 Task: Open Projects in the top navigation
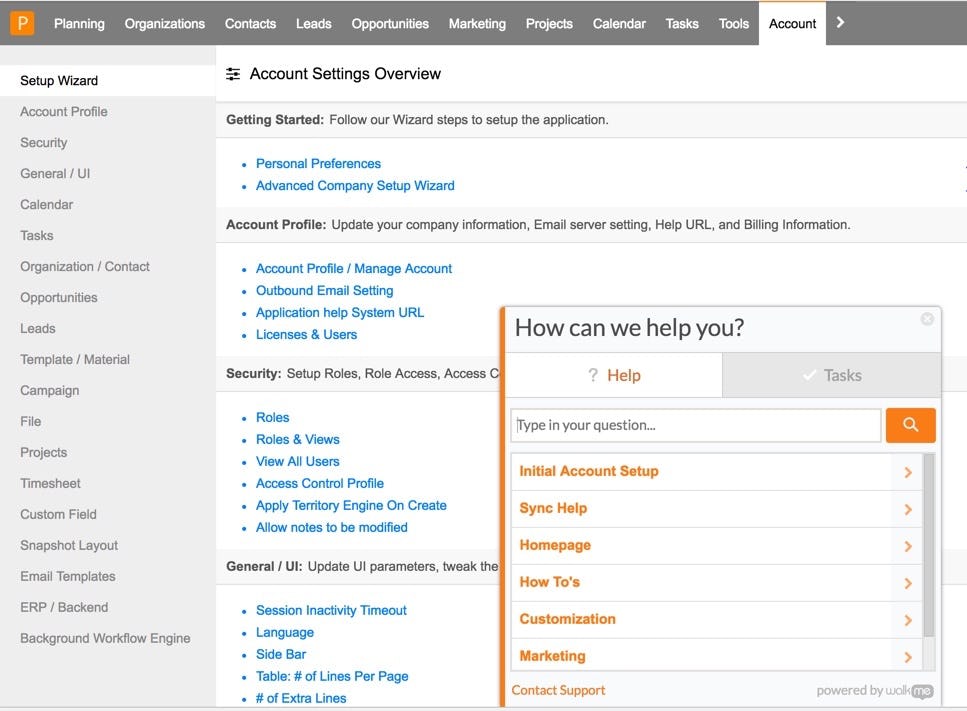pos(549,23)
